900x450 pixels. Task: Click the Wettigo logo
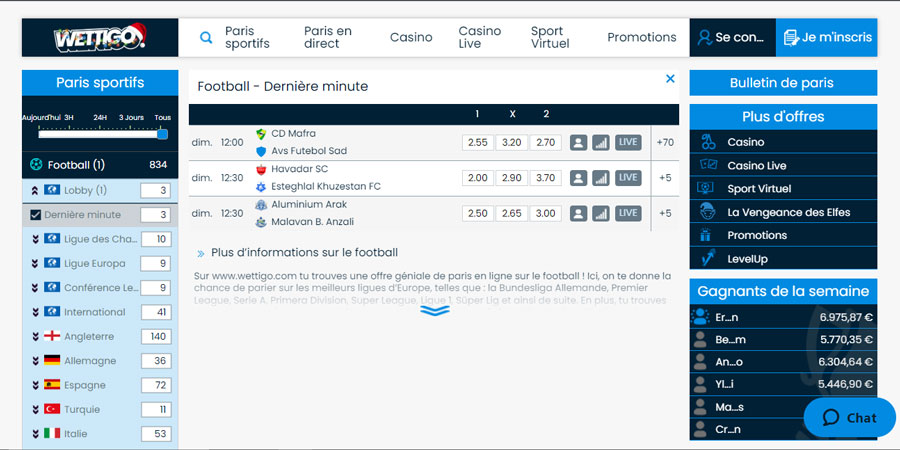pos(100,38)
